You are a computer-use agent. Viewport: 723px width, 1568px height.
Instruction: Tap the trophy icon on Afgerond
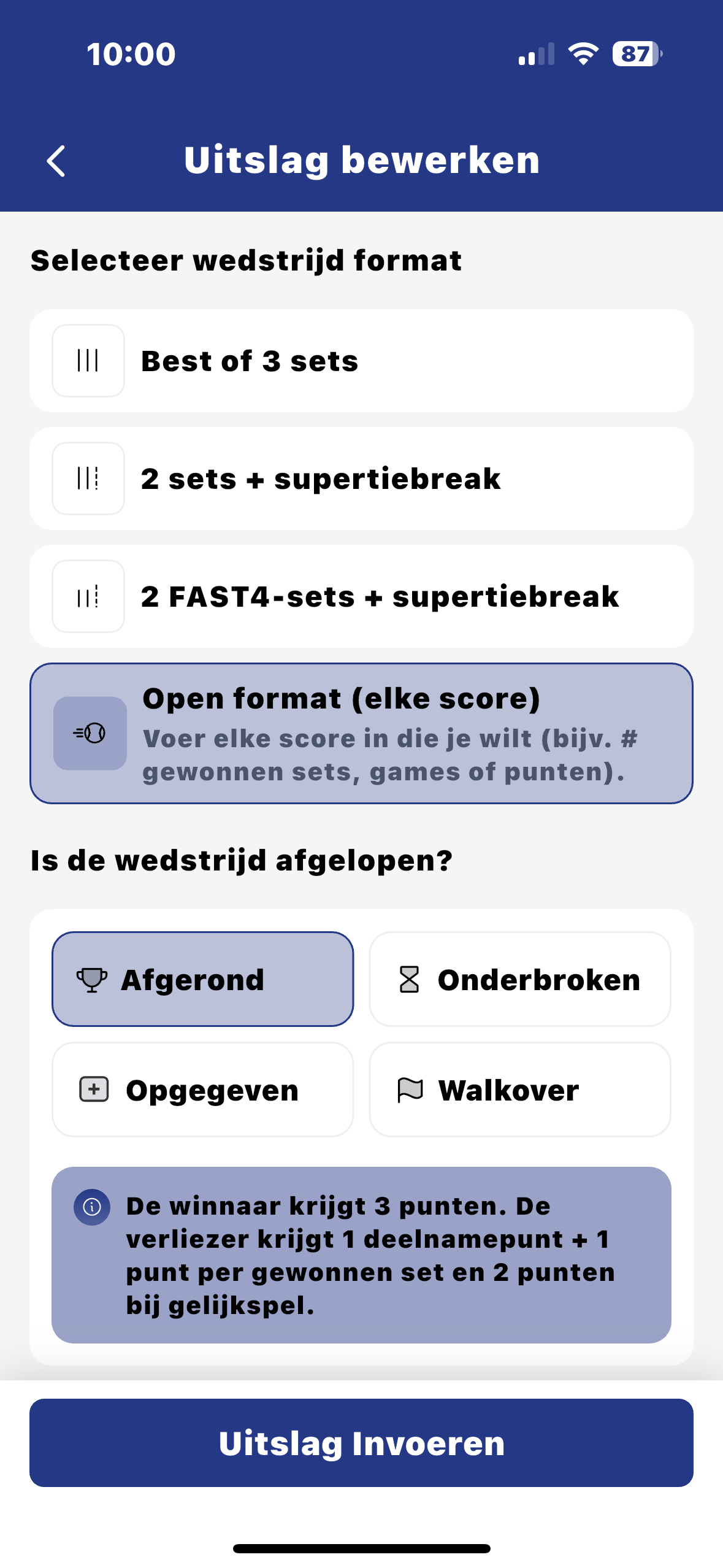[x=92, y=980]
